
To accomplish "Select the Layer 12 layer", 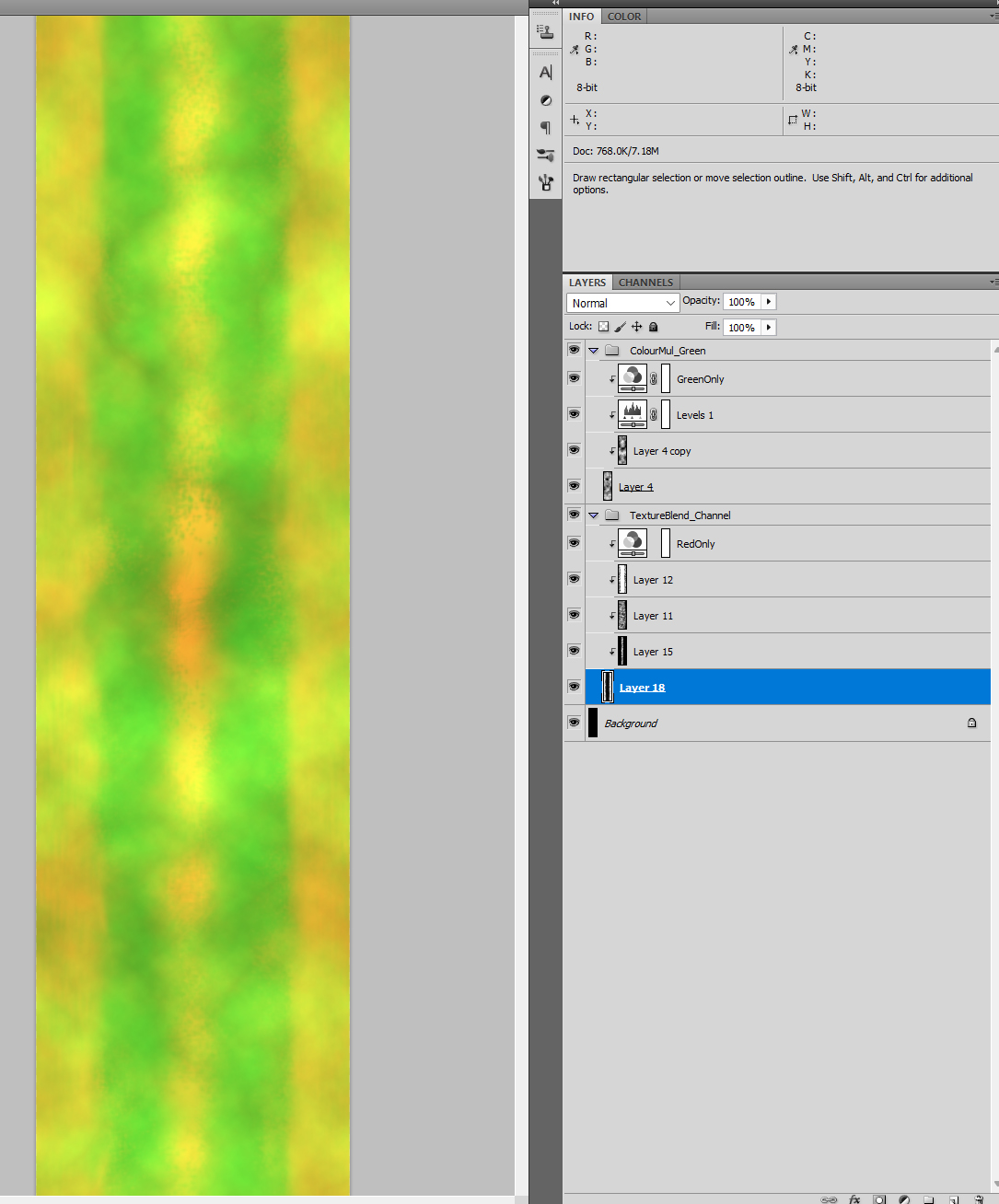I will (653, 580).
